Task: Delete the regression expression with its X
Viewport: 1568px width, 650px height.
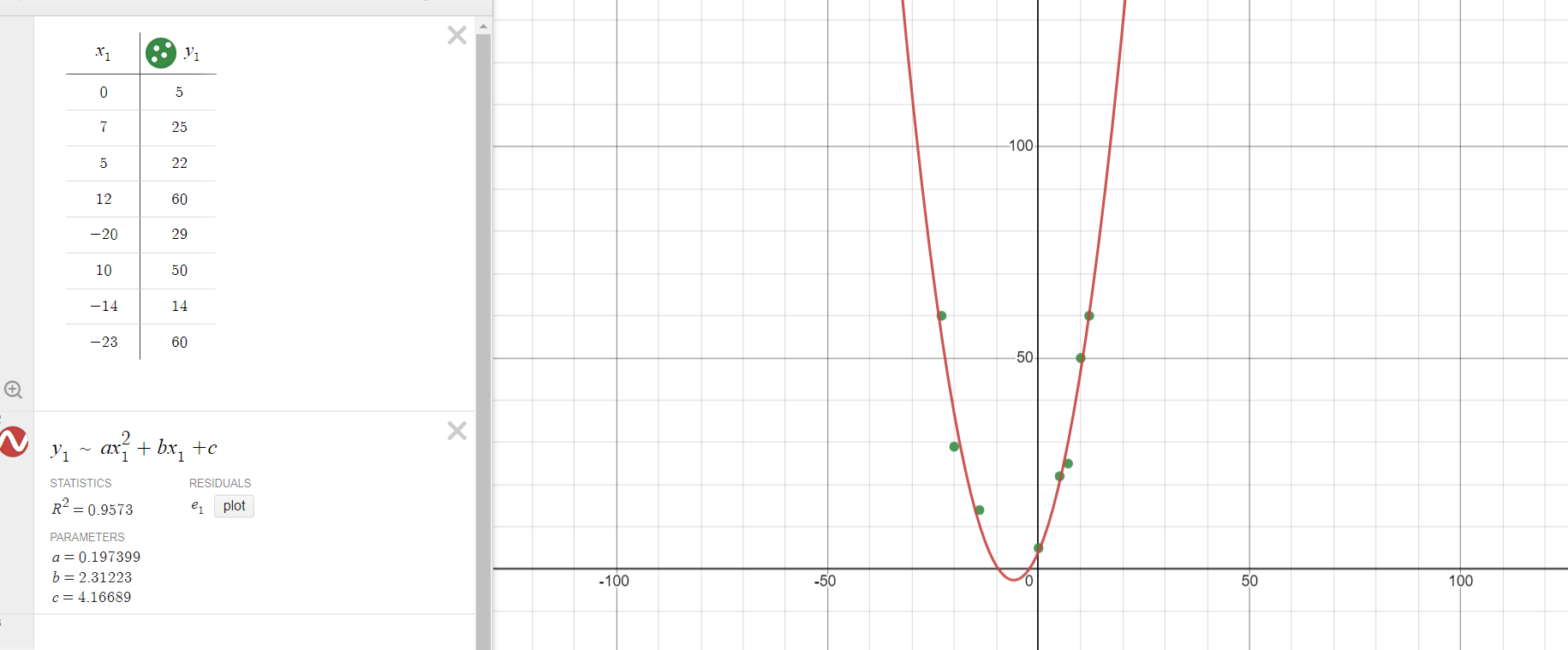Action: tap(457, 431)
